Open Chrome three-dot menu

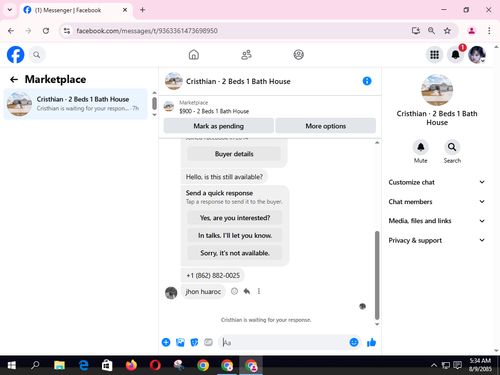[x=489, y=31]
